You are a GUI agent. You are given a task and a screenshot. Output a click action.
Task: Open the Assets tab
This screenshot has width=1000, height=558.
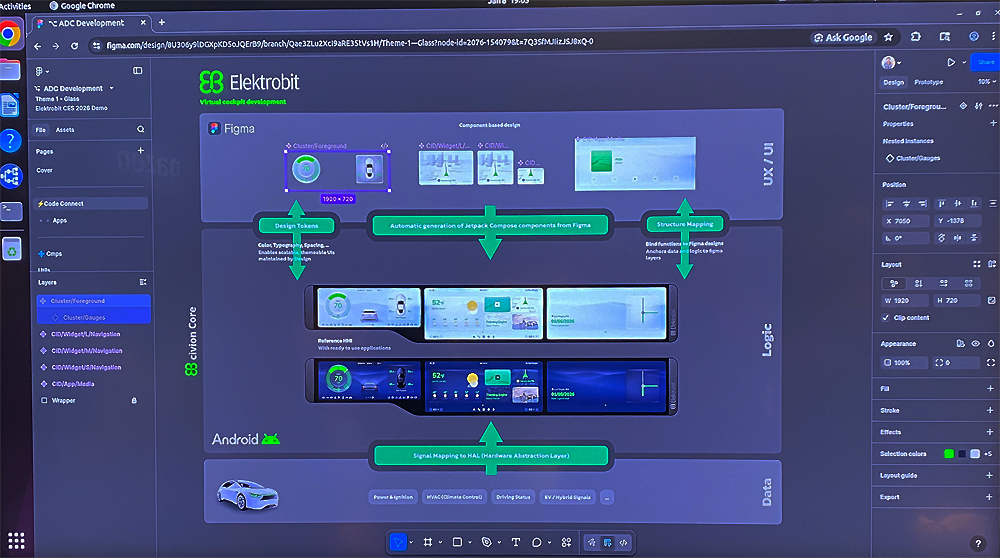pyautogui.click(x=65, y=130)
